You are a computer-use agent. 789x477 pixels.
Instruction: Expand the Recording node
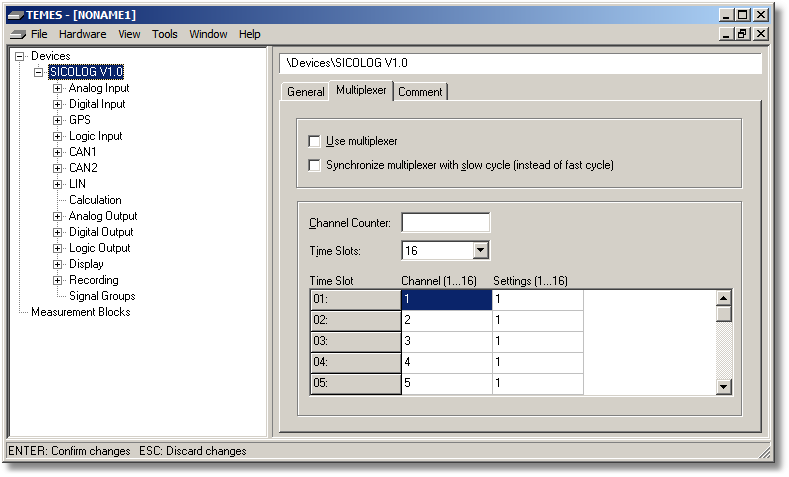tap(57, 280)
